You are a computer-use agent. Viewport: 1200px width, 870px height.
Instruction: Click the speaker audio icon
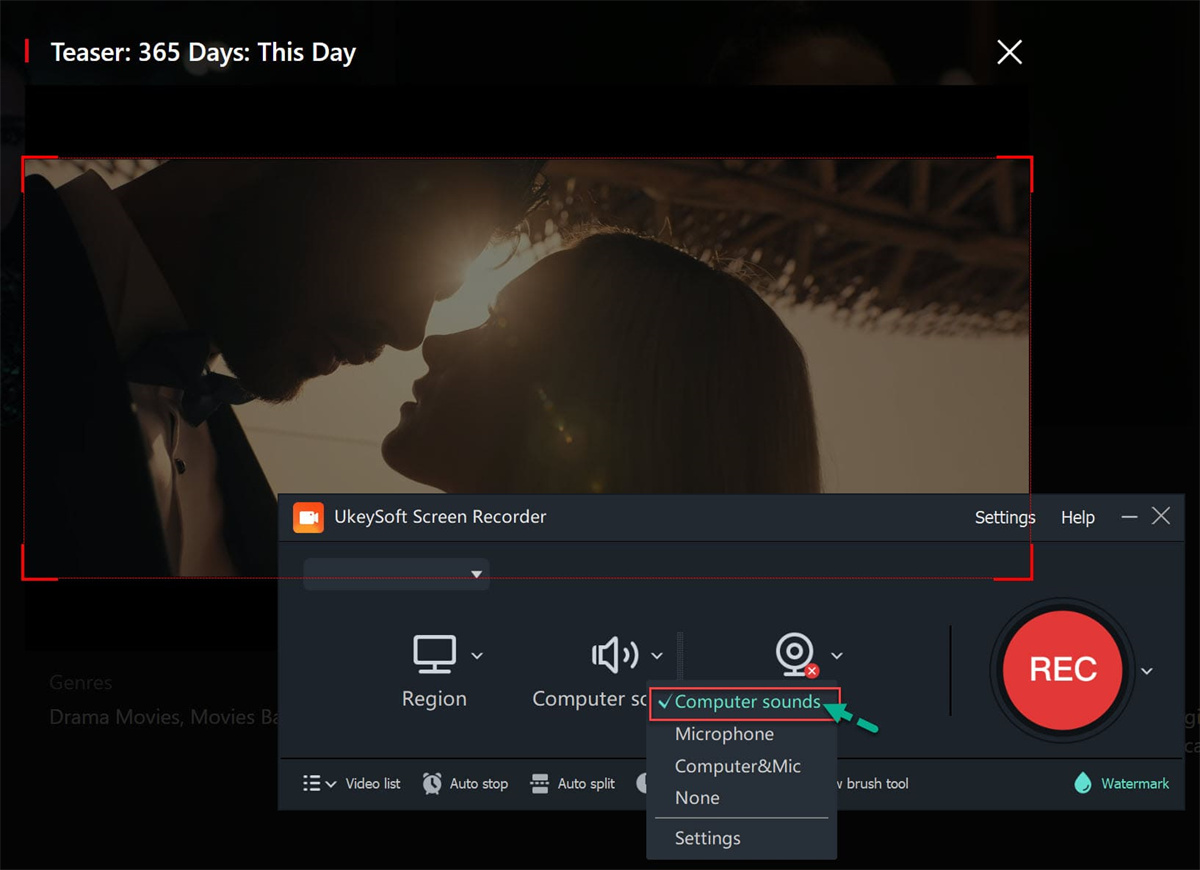[x=614, y=655]
